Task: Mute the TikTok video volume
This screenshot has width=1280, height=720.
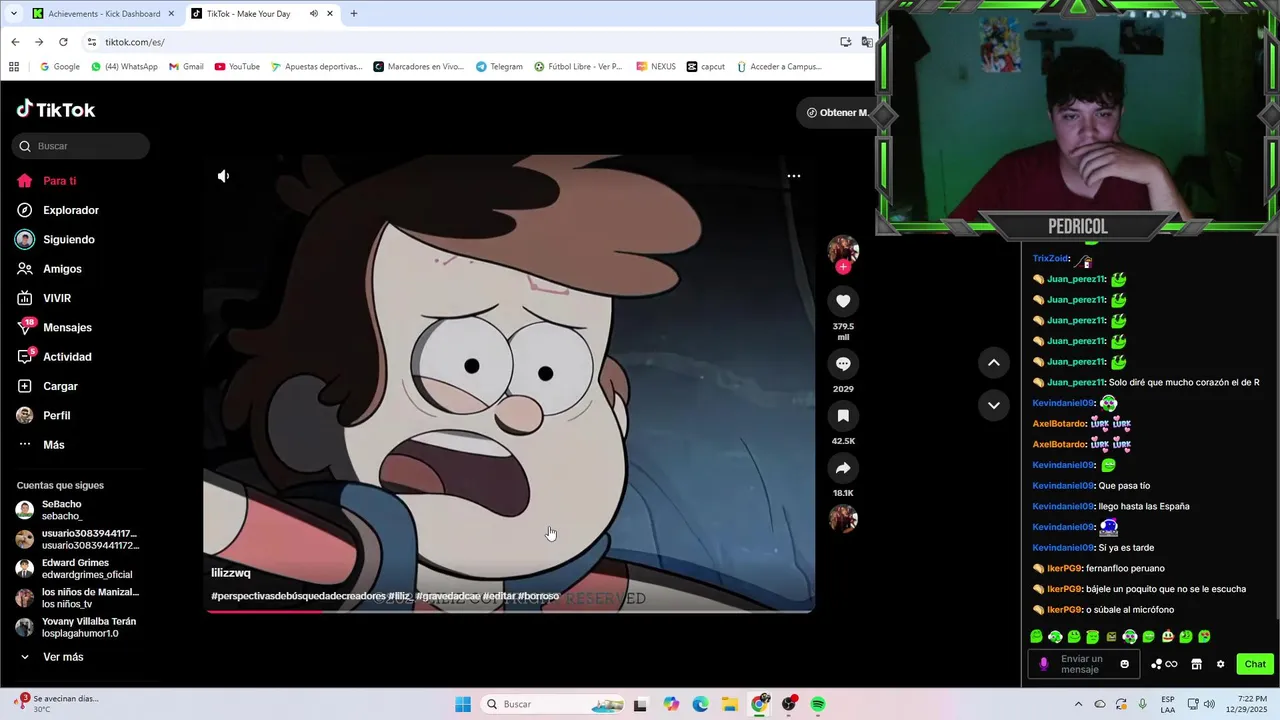Action: coord(223,176)
